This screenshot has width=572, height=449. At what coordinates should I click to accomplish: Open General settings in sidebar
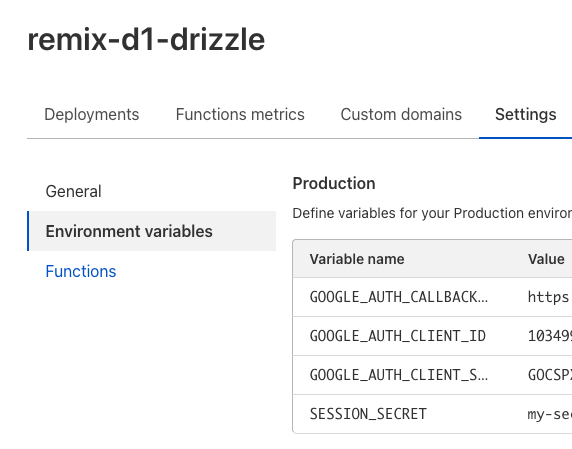(x=73, y=191)
